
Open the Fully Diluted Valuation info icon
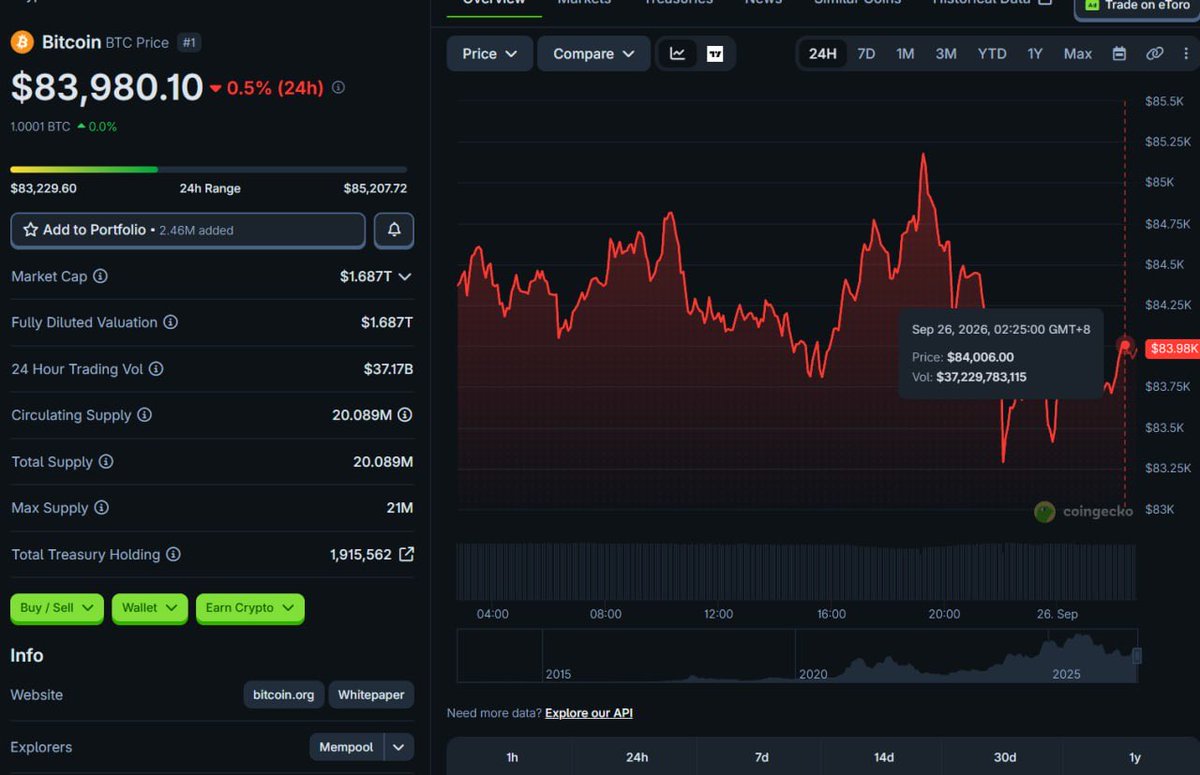click(170, 322)
